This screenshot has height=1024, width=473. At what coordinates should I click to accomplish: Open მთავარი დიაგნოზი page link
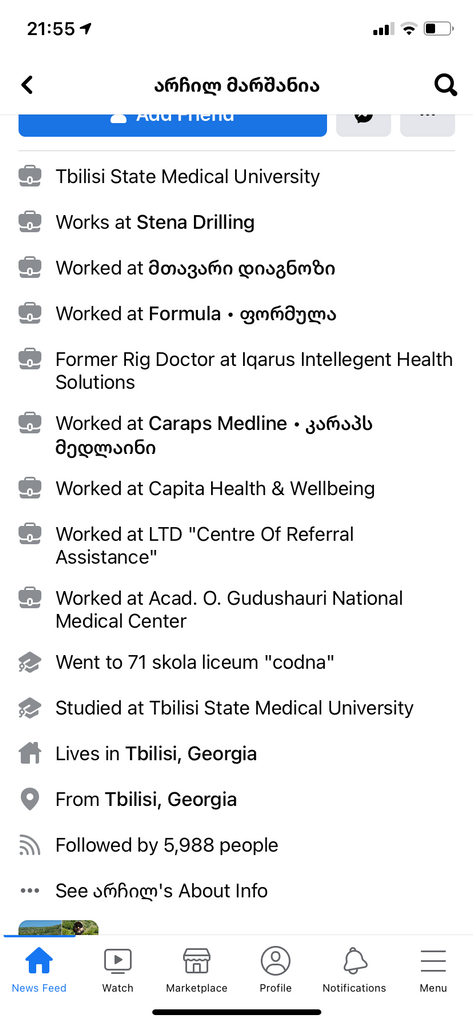pos(242,268)
